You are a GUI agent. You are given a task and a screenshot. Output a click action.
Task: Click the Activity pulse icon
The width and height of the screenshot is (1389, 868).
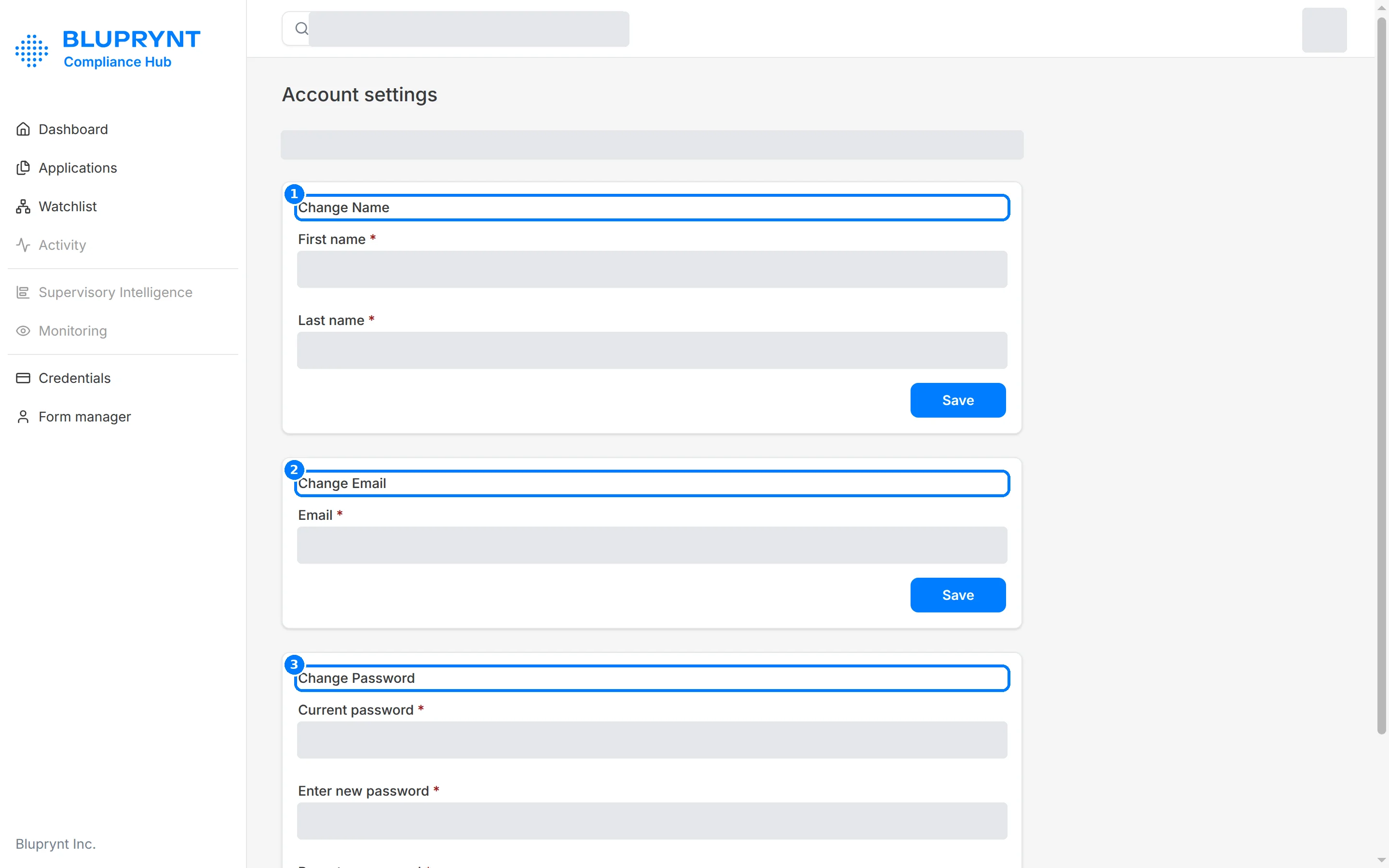coord(23,244)
